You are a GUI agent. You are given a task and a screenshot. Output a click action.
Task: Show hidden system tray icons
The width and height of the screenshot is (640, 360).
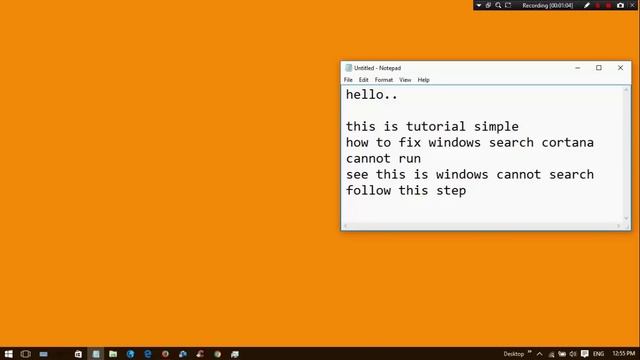(x=540, y=354)
